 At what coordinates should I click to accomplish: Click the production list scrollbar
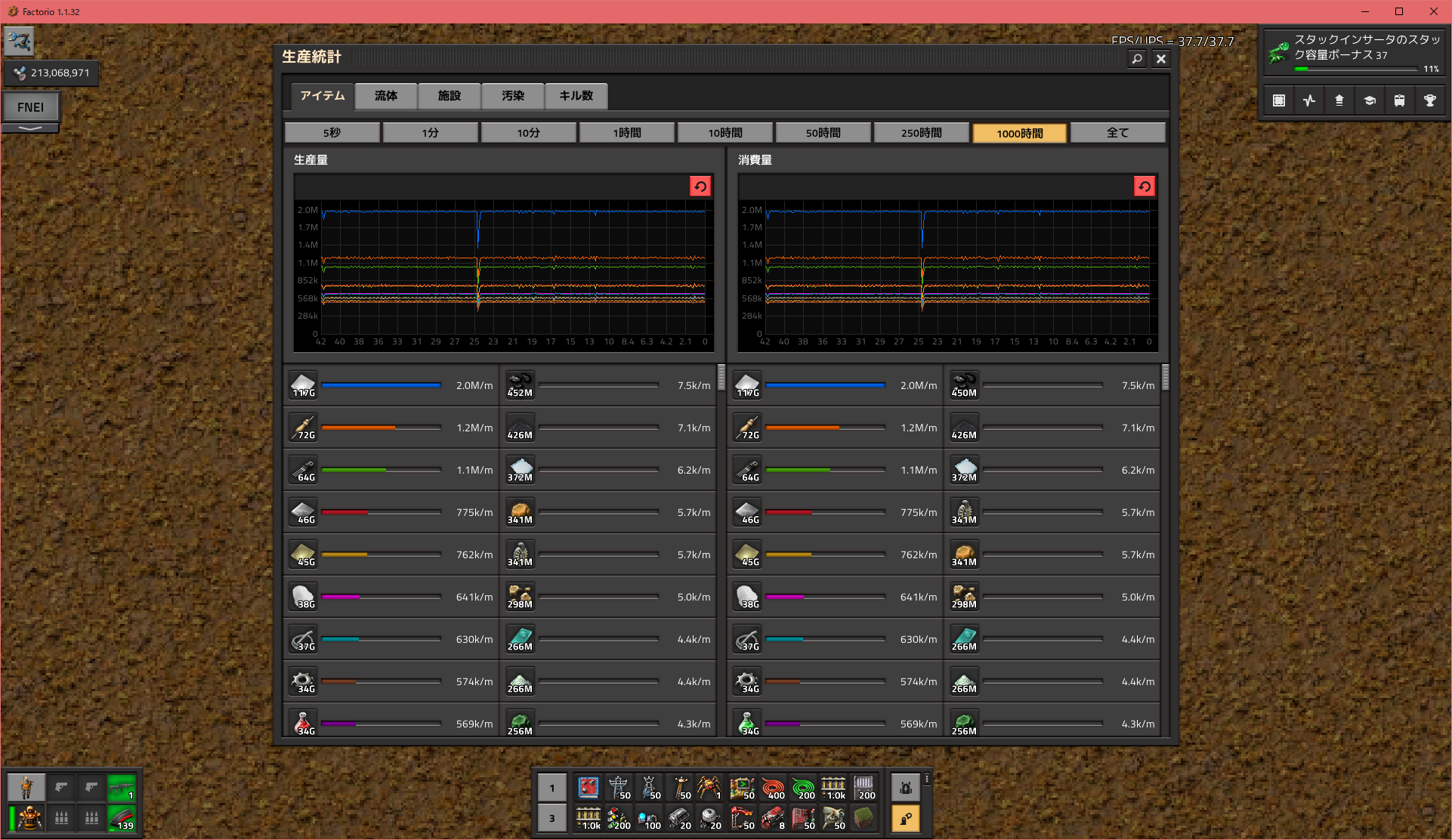tap(721, 377)
